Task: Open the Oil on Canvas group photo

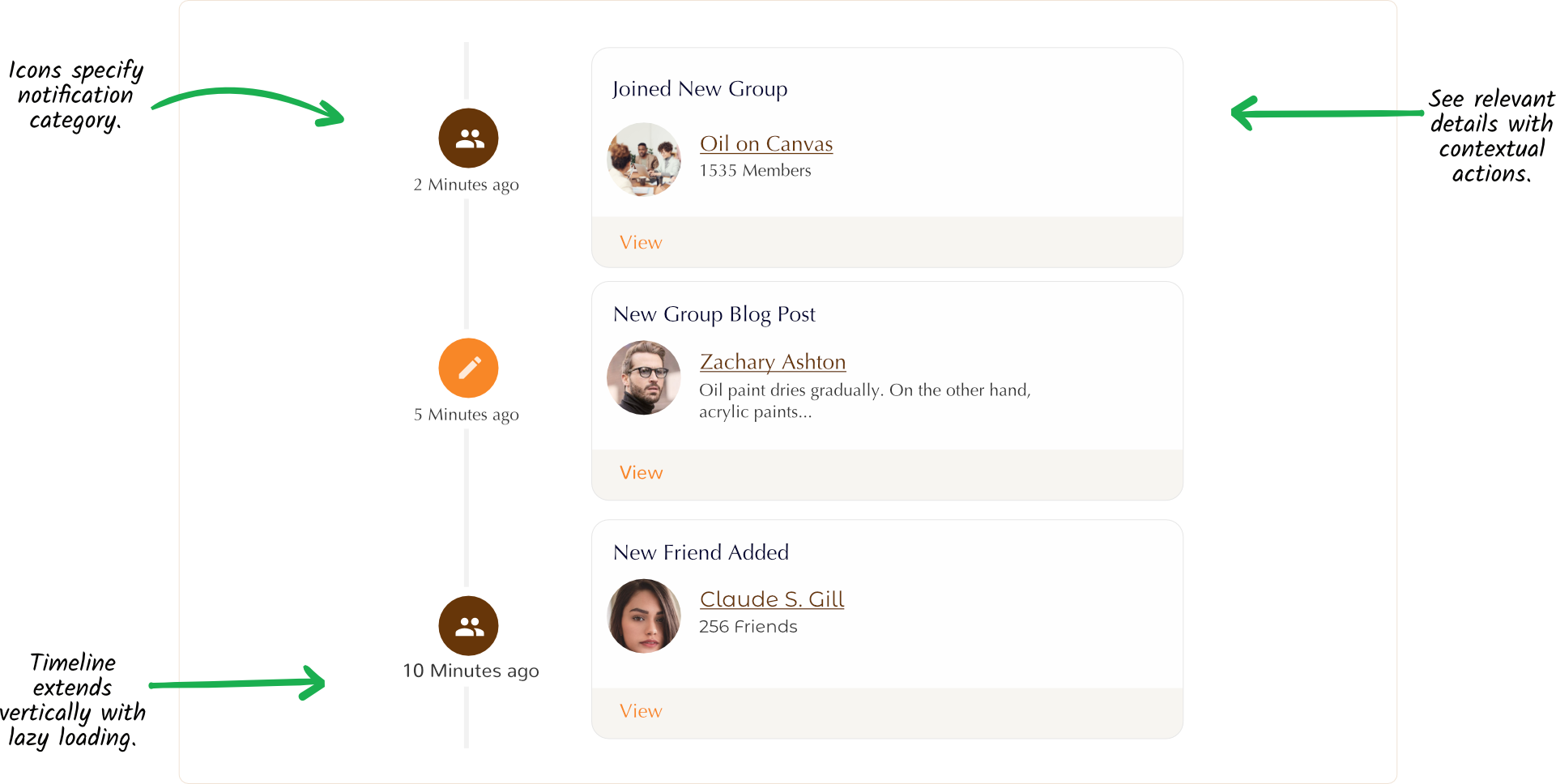Action: click(644, 160)
